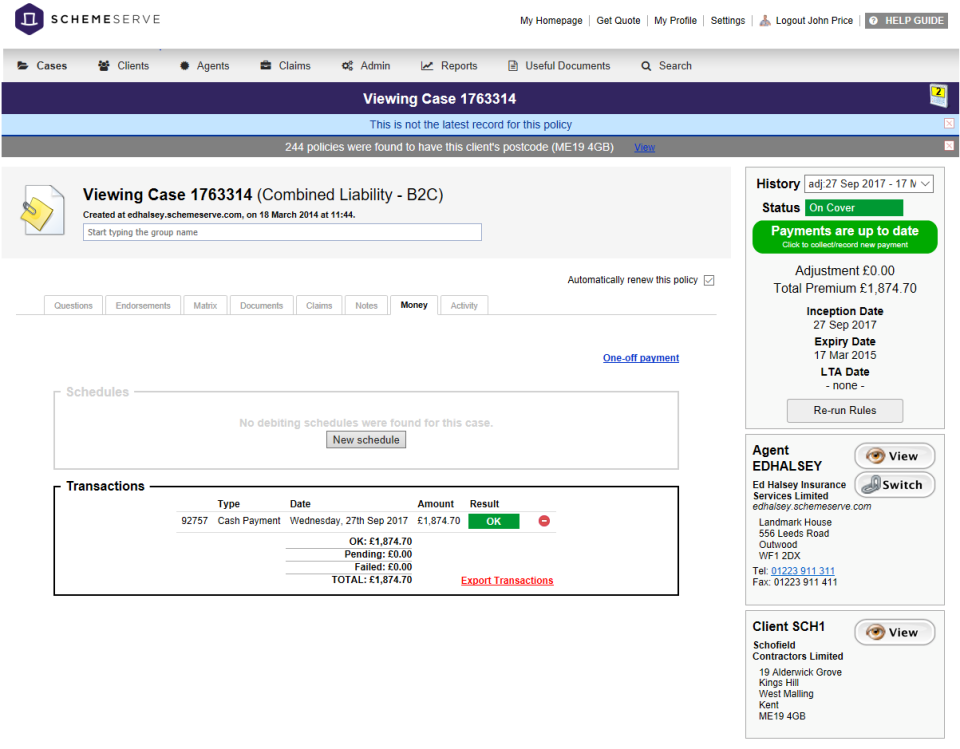Screen dimensions: 960x749
Task: Start a search with the magnifier icon
Action: tap(645, 66)
